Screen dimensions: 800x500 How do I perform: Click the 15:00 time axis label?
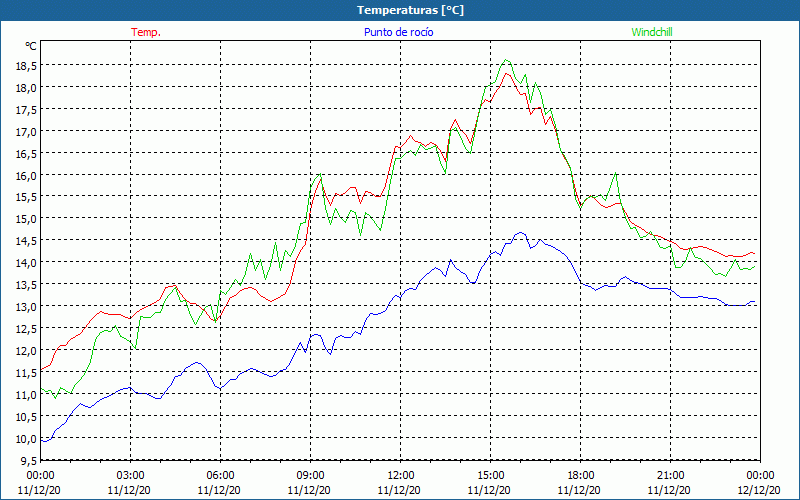(x=490, y=476)
